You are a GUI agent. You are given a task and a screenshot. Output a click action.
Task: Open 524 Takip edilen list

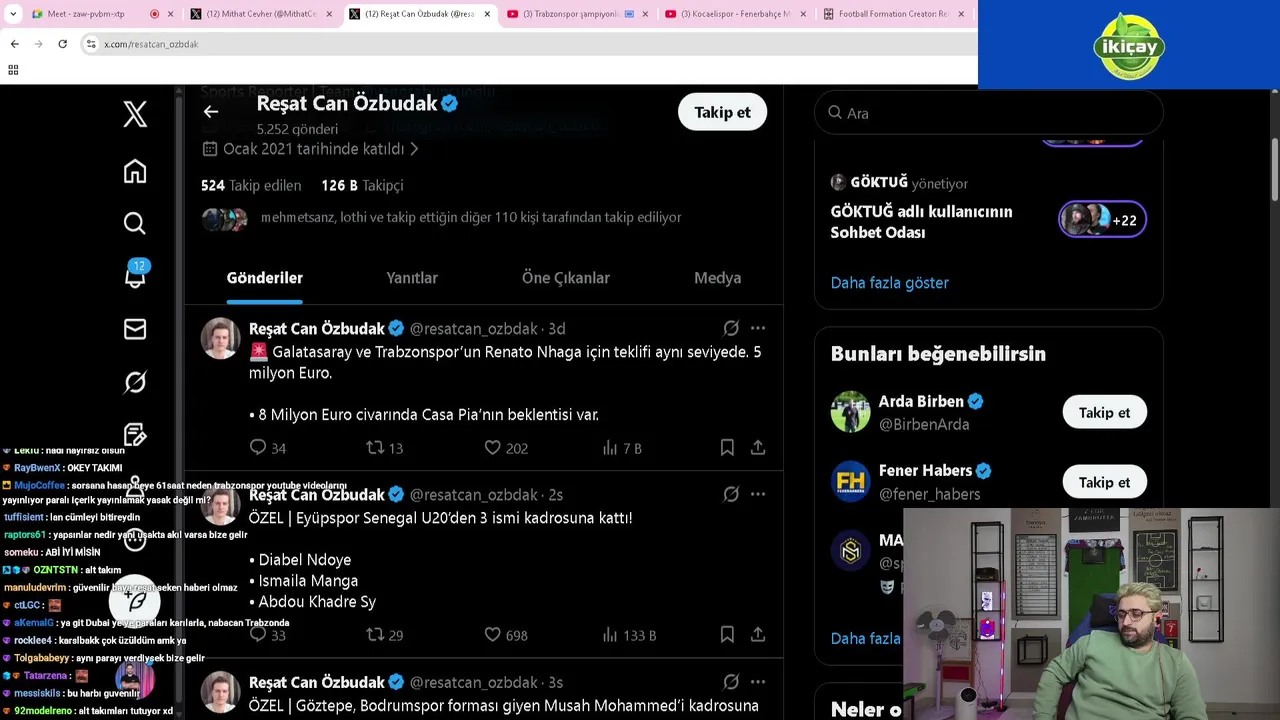[x=251, y=185]
